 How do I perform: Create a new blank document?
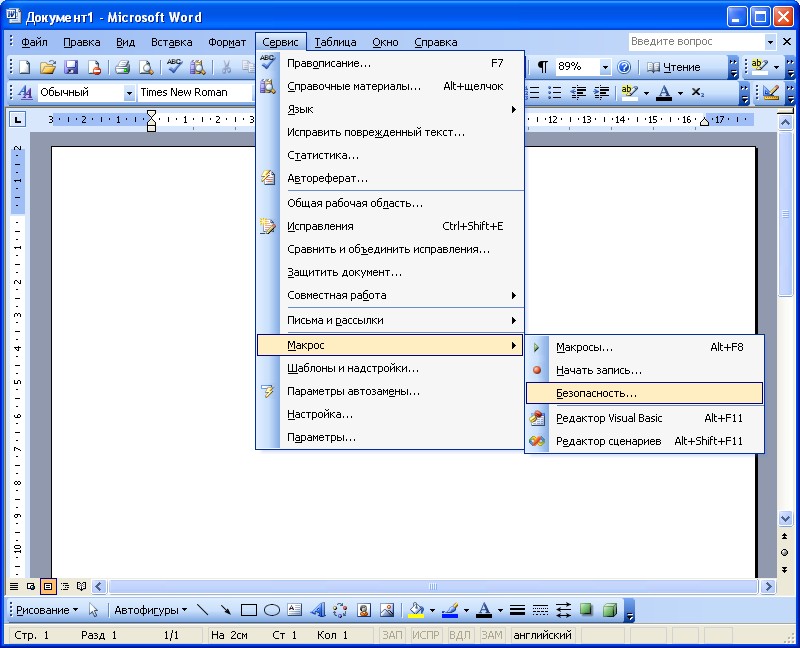coord(24,67)
